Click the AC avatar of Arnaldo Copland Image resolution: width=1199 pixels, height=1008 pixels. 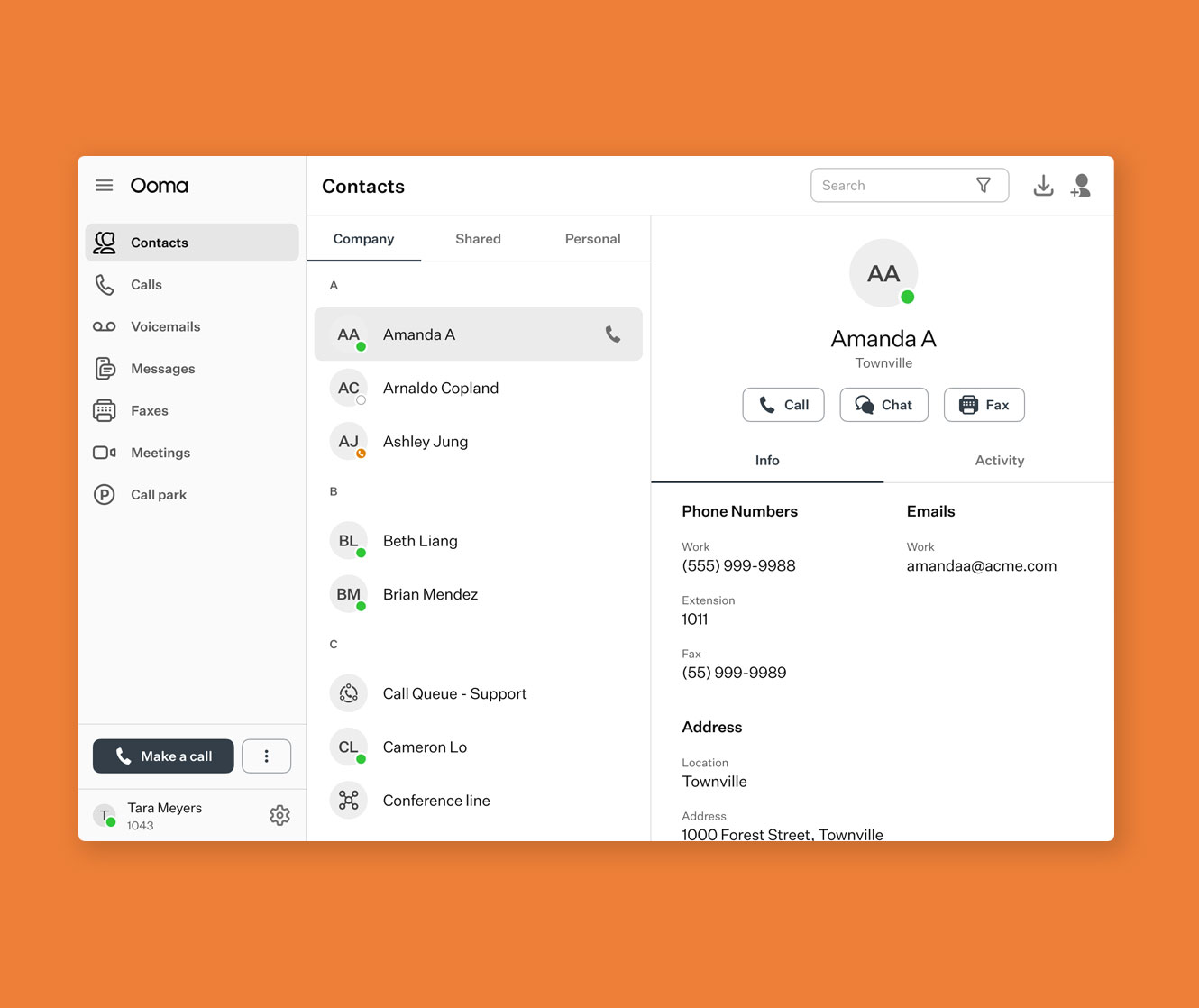tap(349, 388)
